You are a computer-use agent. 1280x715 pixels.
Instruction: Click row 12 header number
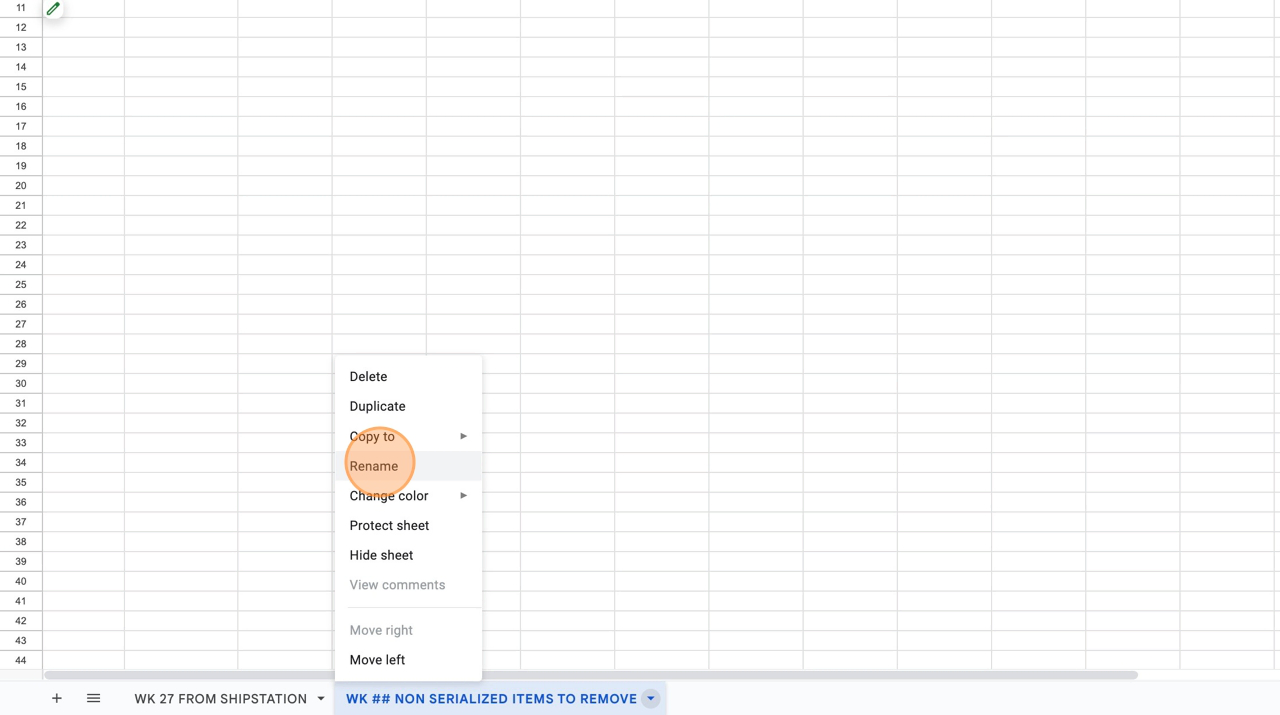21,27
